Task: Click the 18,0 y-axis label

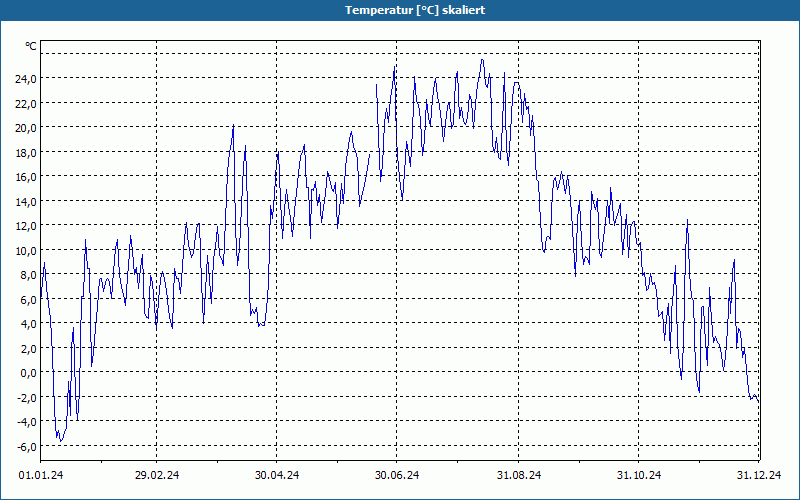Action: point(28,152)
